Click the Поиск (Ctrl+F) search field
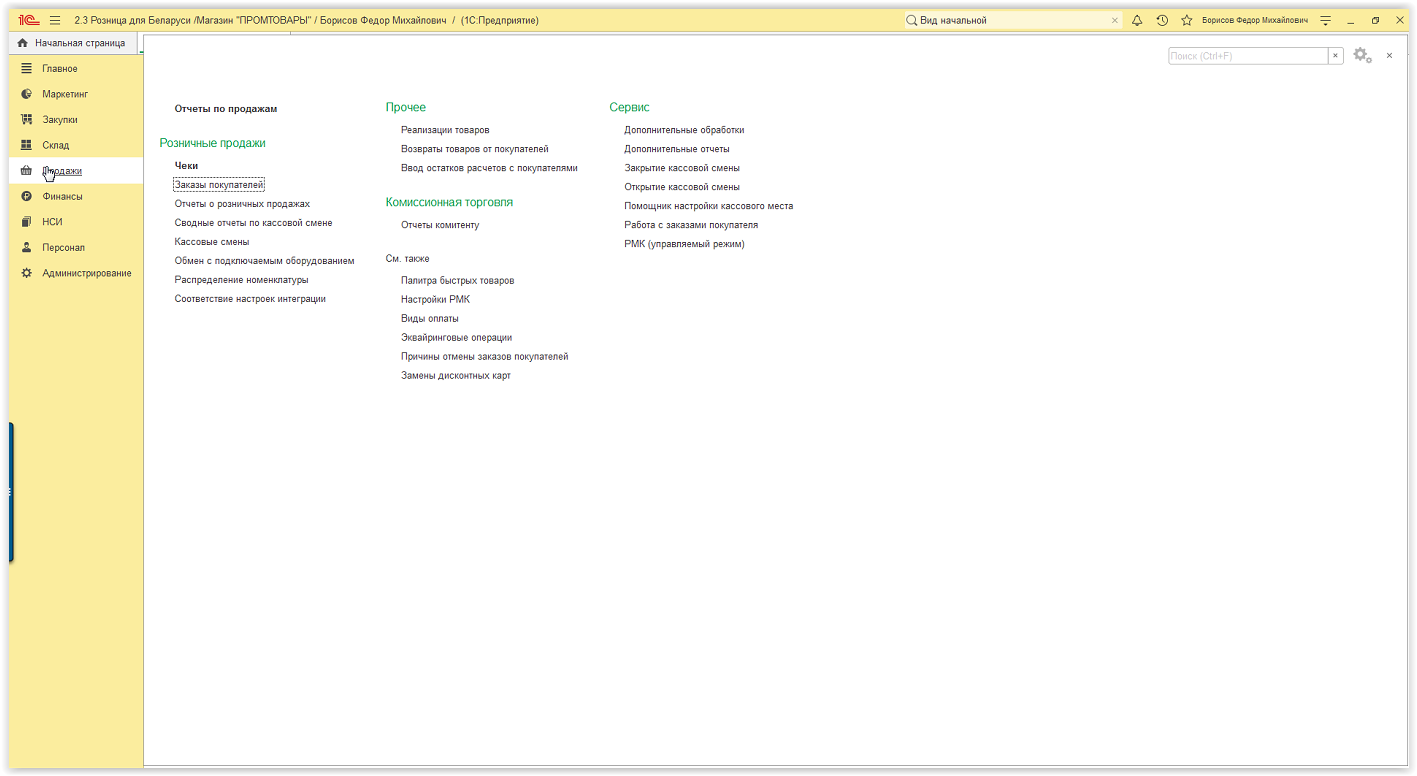This screenshot has height=776, width=1417. (x=1247, y=56)
